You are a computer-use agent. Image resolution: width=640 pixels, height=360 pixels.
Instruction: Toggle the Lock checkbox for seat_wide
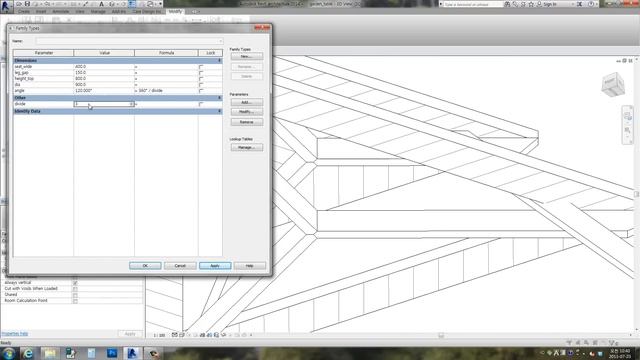[201, 67]
